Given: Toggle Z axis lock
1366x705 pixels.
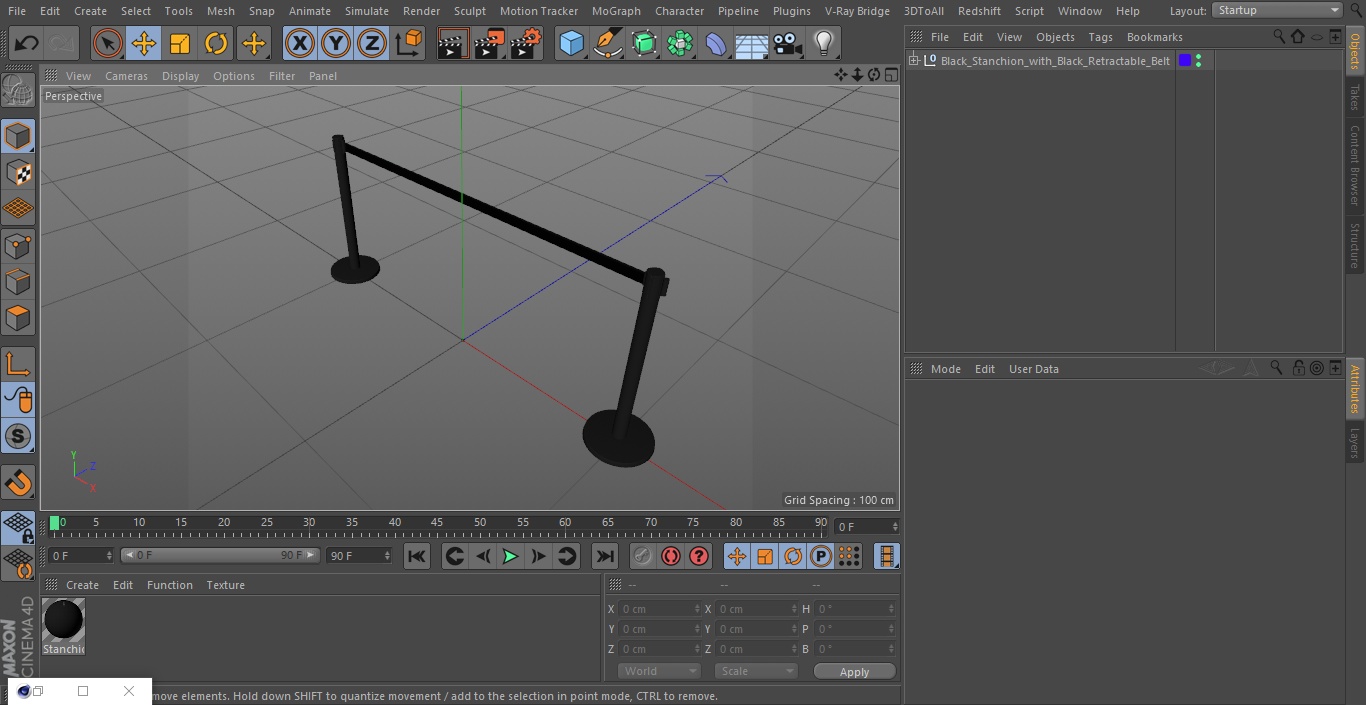Looking at the screenshot, I should coord(372,44).
